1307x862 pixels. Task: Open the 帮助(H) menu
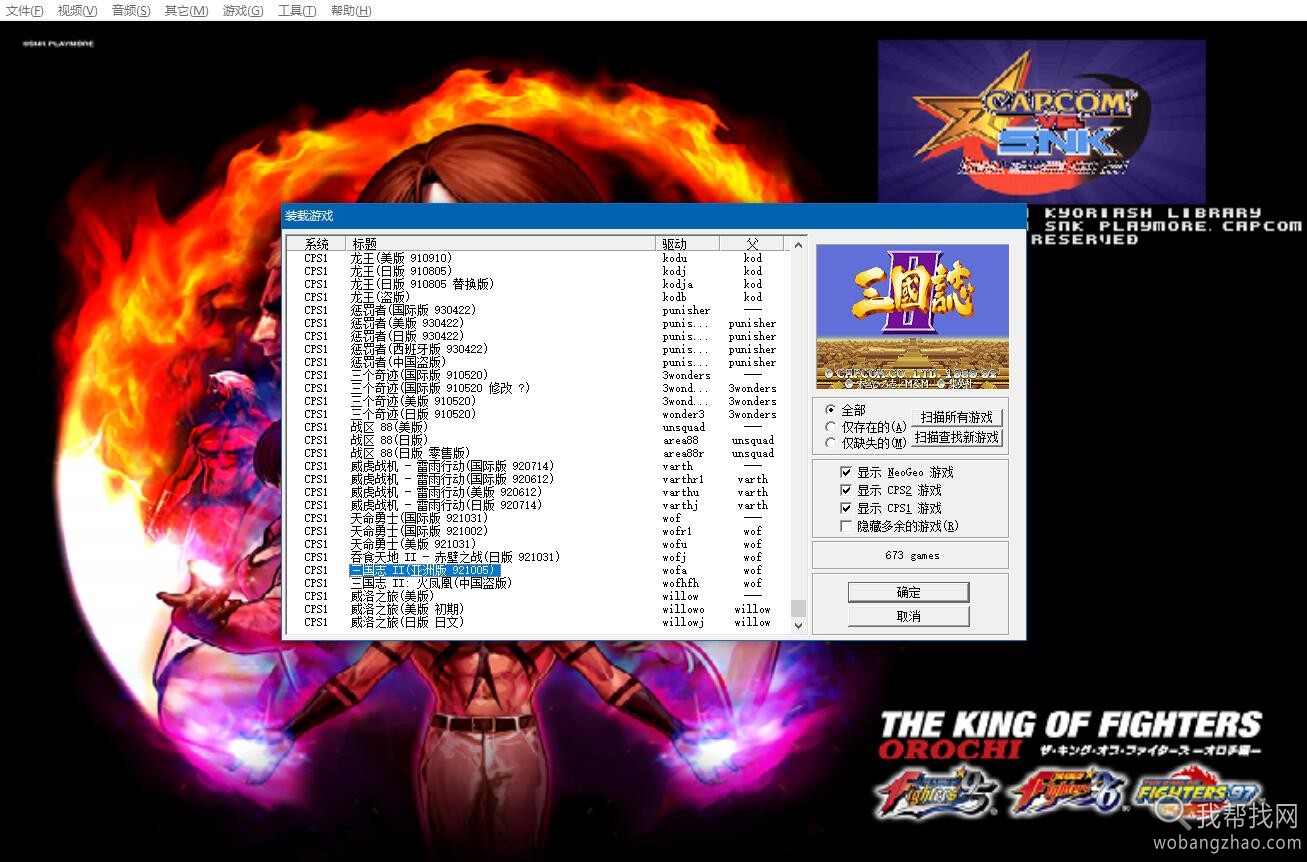pos(350,10)
